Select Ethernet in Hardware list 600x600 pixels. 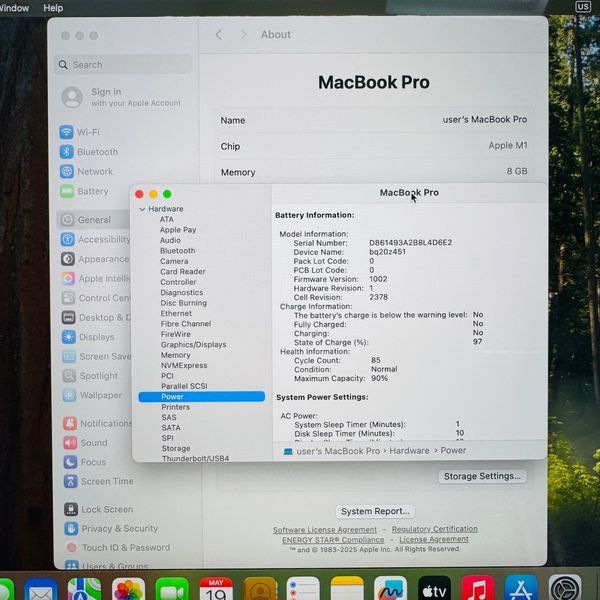pyautogui.click(x=176, y=313)
